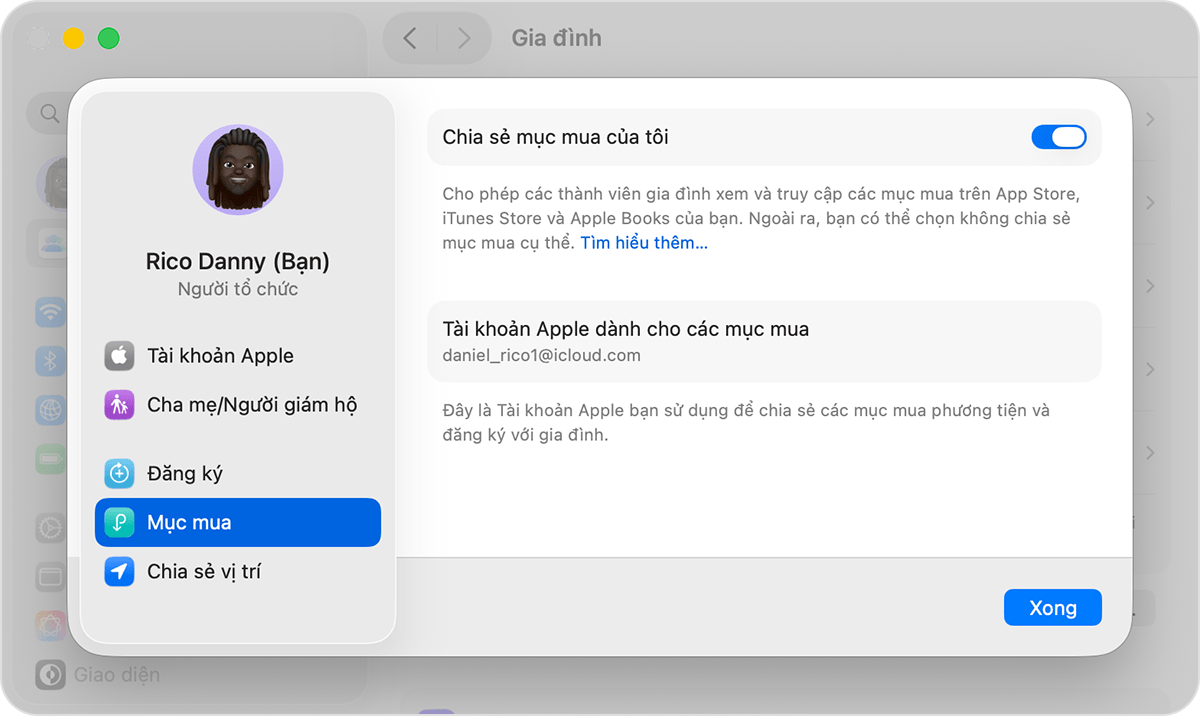This screenshot has height=716, width=1200.
Task: Click Rico Danny's Memoji avatar
Action: pos(237,170)
